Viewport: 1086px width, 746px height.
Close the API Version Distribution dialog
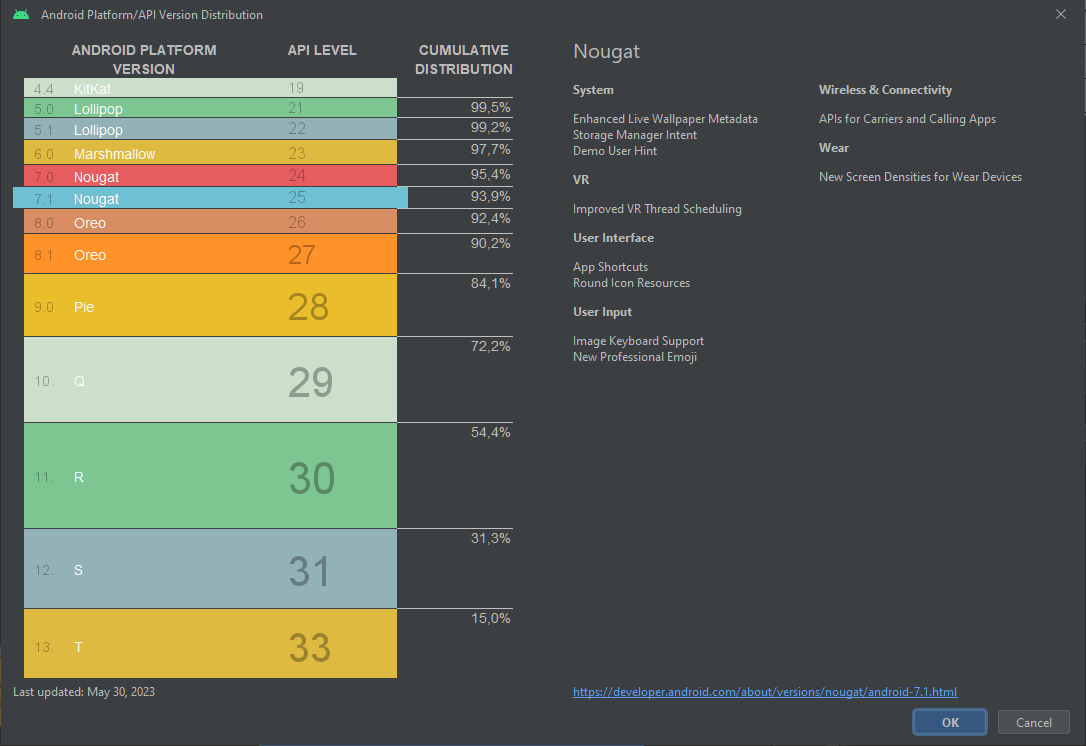(1060, 14)
